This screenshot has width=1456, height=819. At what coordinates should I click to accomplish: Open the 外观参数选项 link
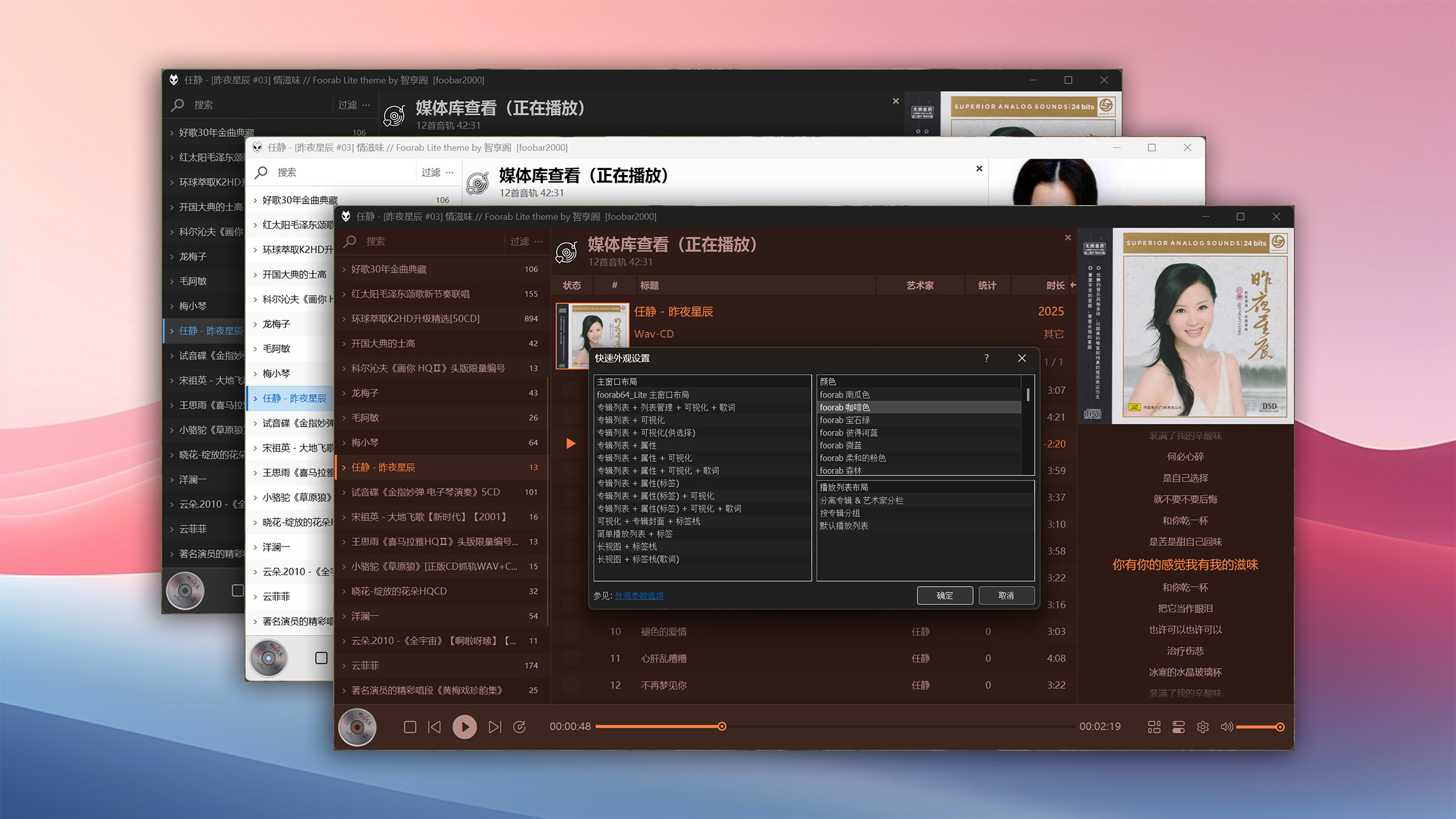[x=639, y=595]
